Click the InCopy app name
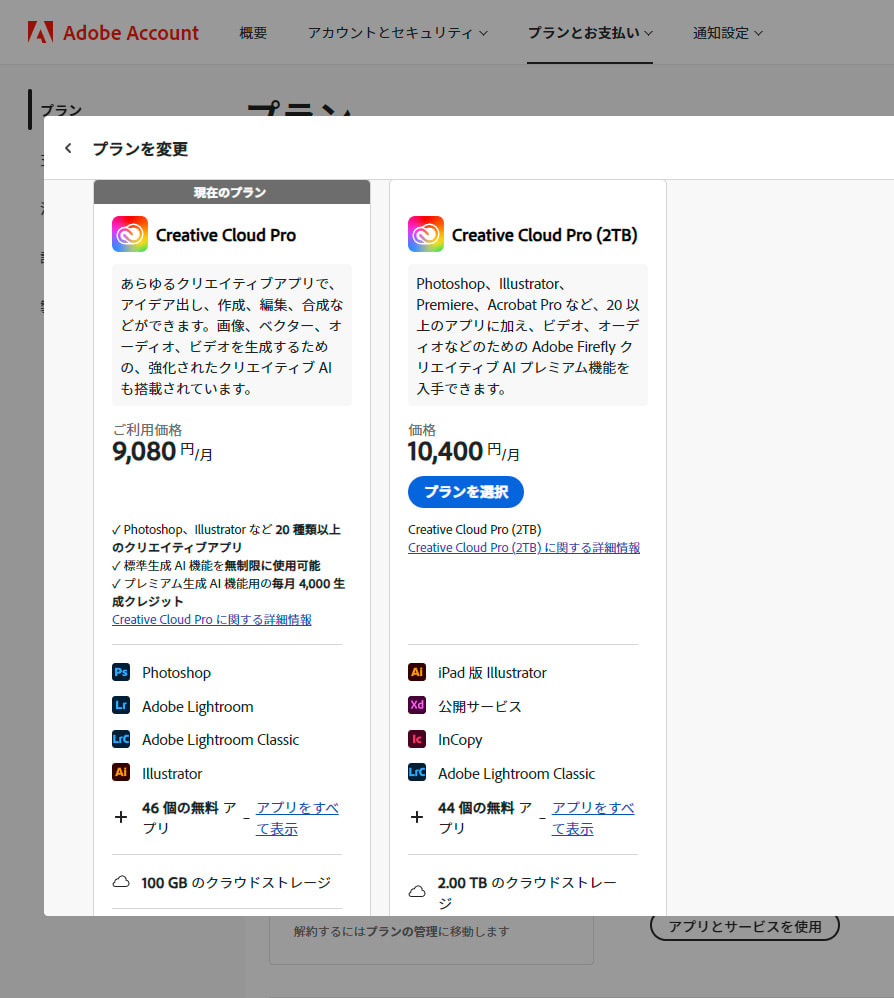The width and height of the screenshot is (894, 998). click(460, 740)
